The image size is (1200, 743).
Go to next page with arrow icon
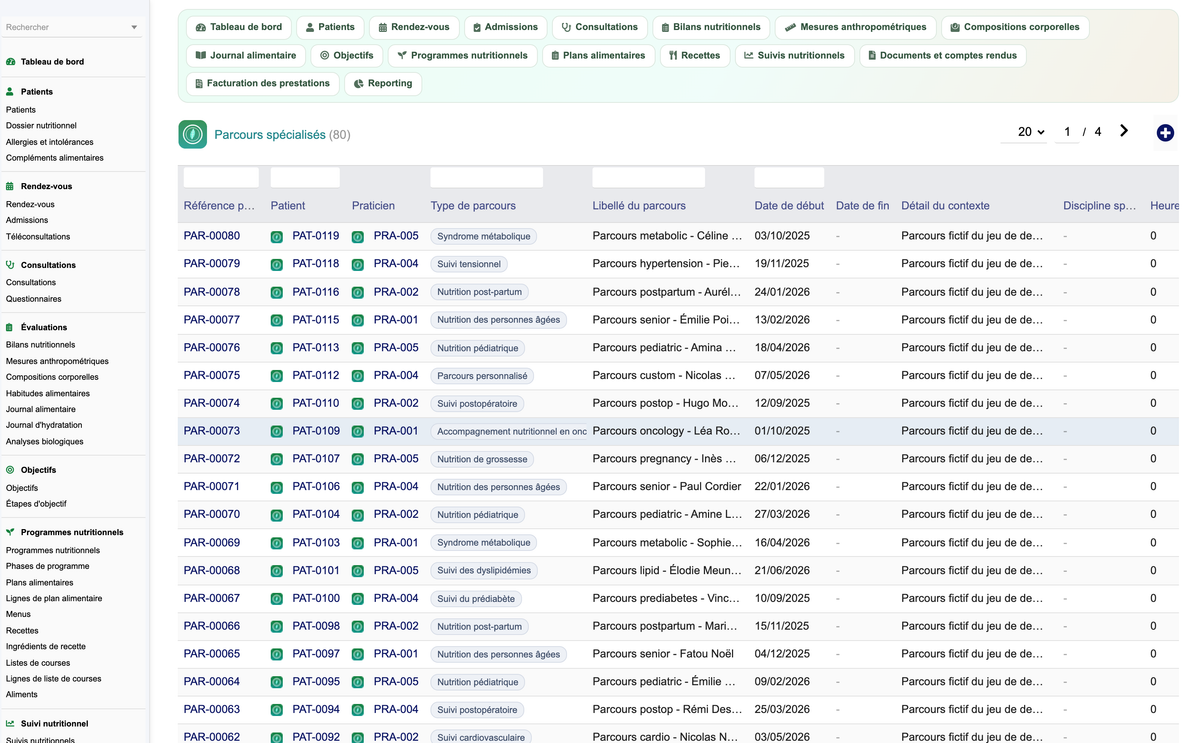point(1124,131)
